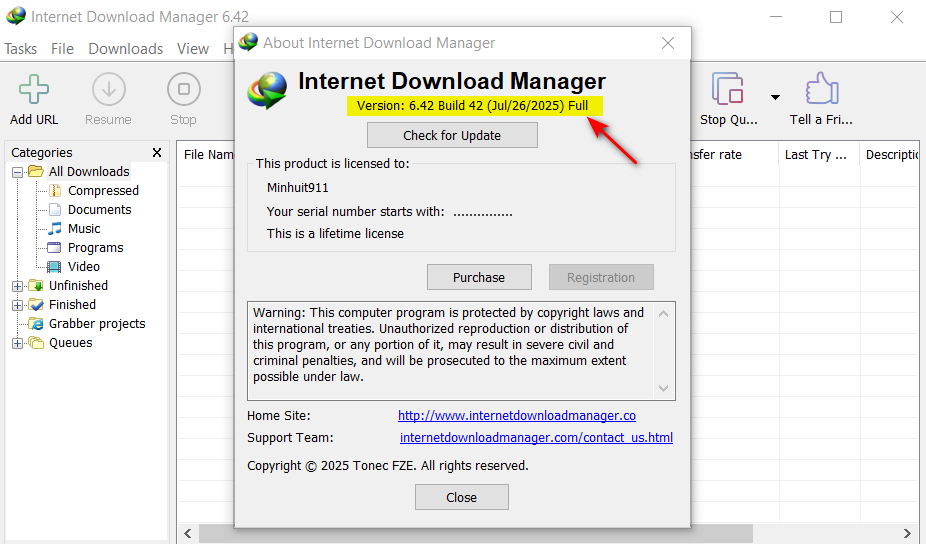Click the Tell a Friend thumbs-up icon
The height and width of the screenshot is (544, 926).
click(x=821, y=89)
